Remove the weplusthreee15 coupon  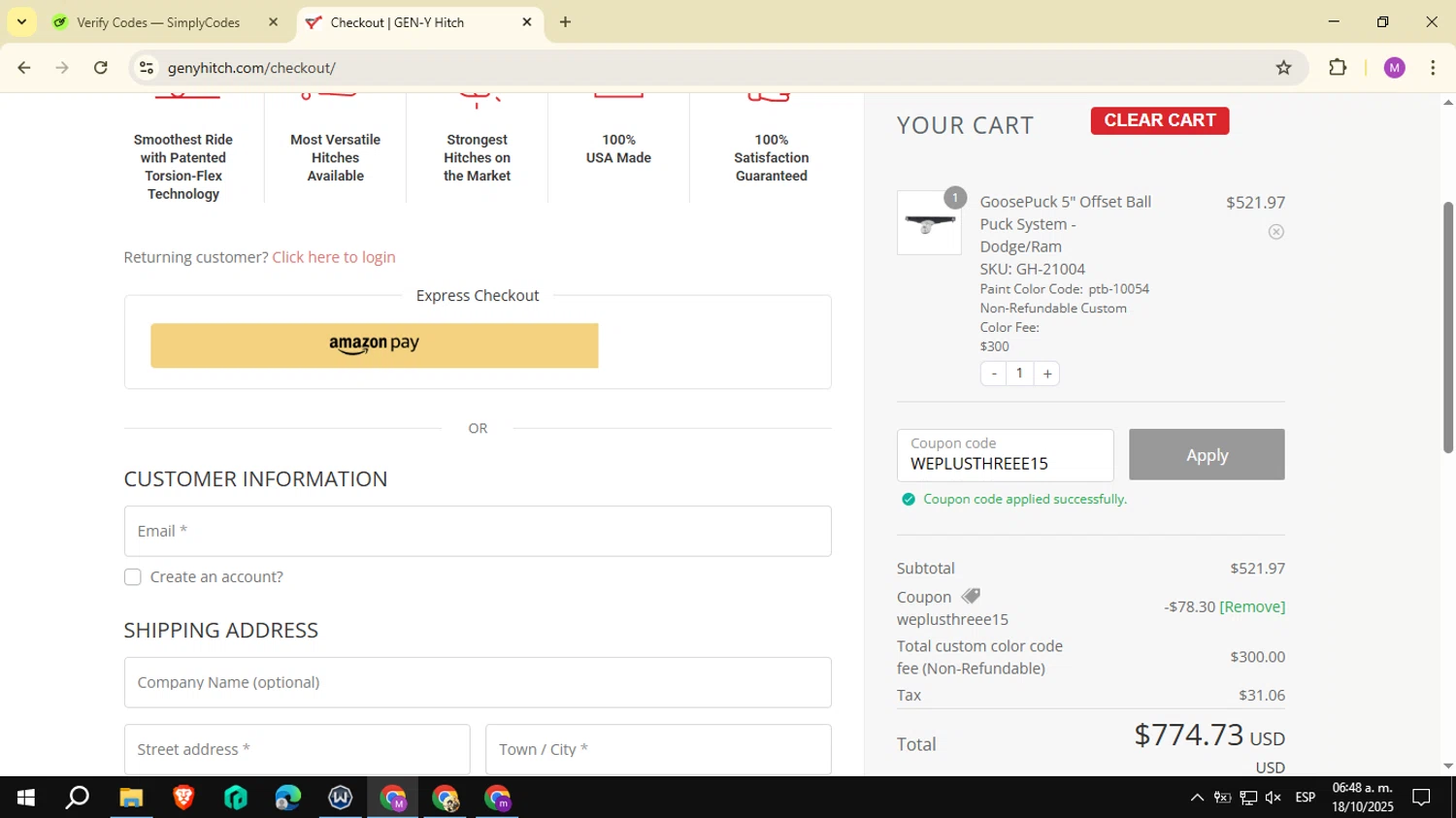pyautogui.click(x=1252, y=606)
